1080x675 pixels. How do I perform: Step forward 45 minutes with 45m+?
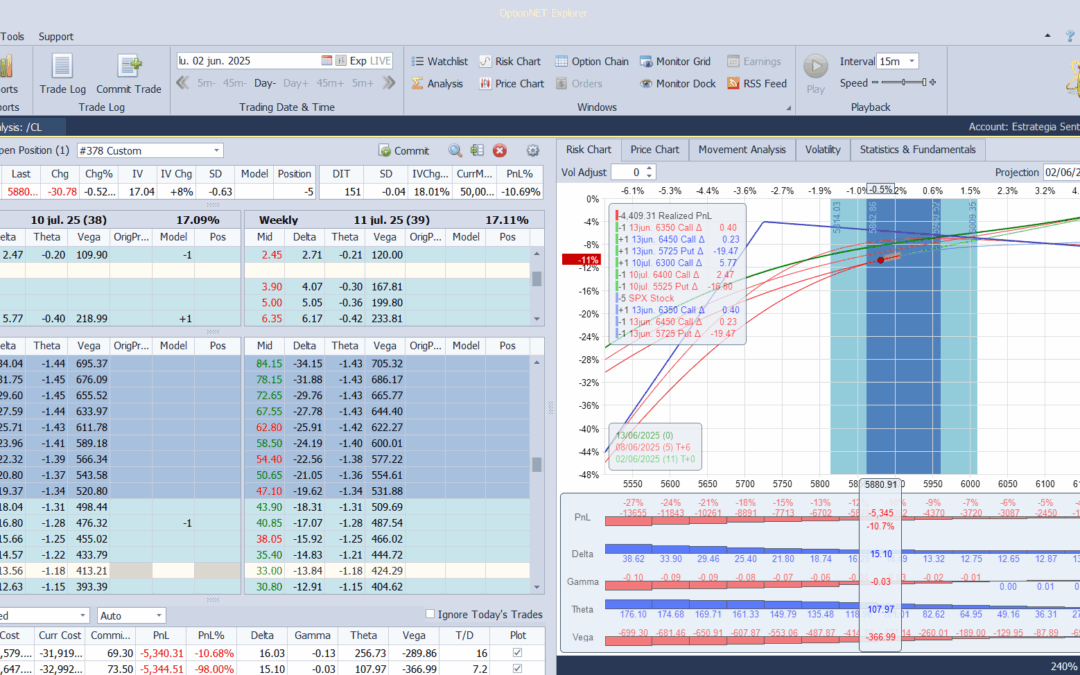tap(330, 83)
